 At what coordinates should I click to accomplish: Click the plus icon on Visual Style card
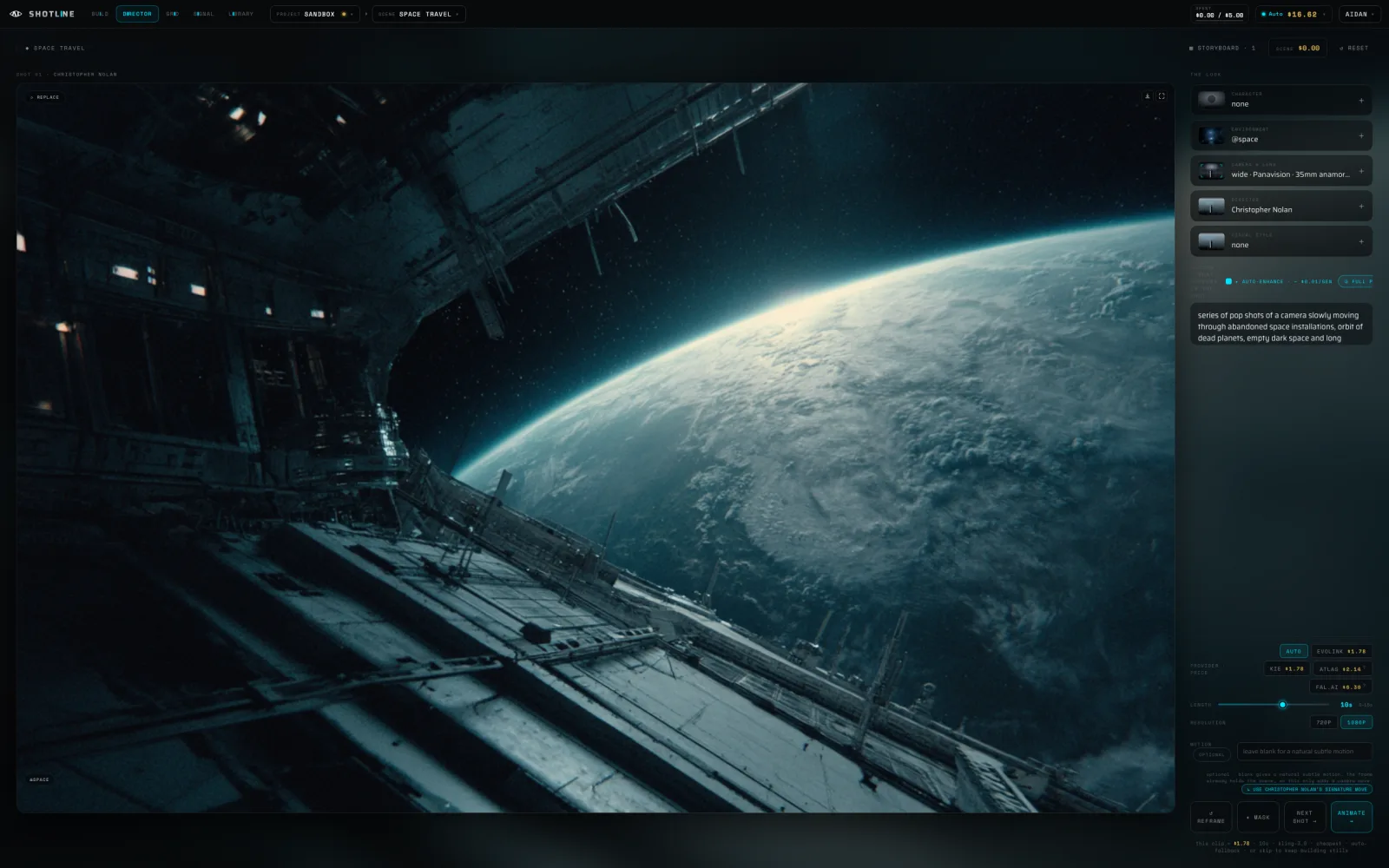point(1361,241)
